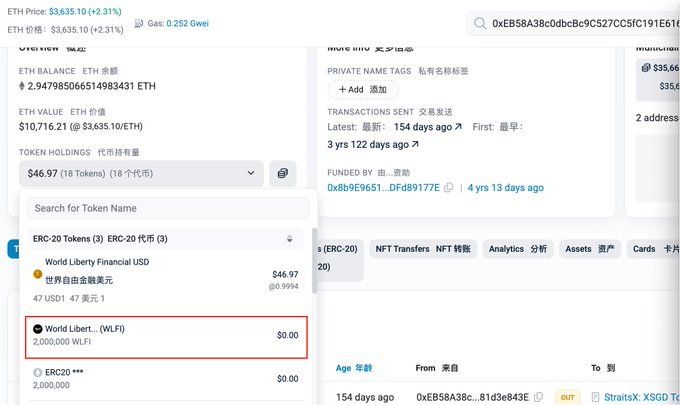This screenshot has height=405, width=680.
Task: Select the Assets tab
Action: click(590, 248)
